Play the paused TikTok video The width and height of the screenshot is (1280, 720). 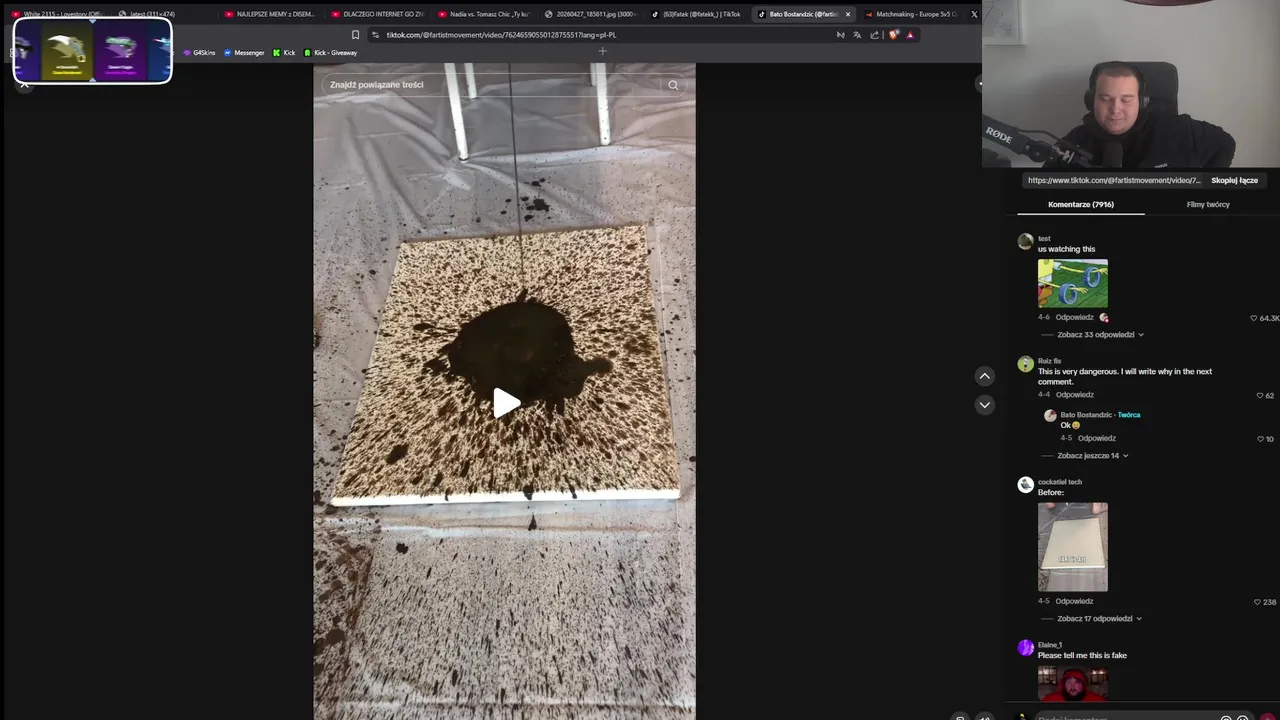[x=506, y=403]
